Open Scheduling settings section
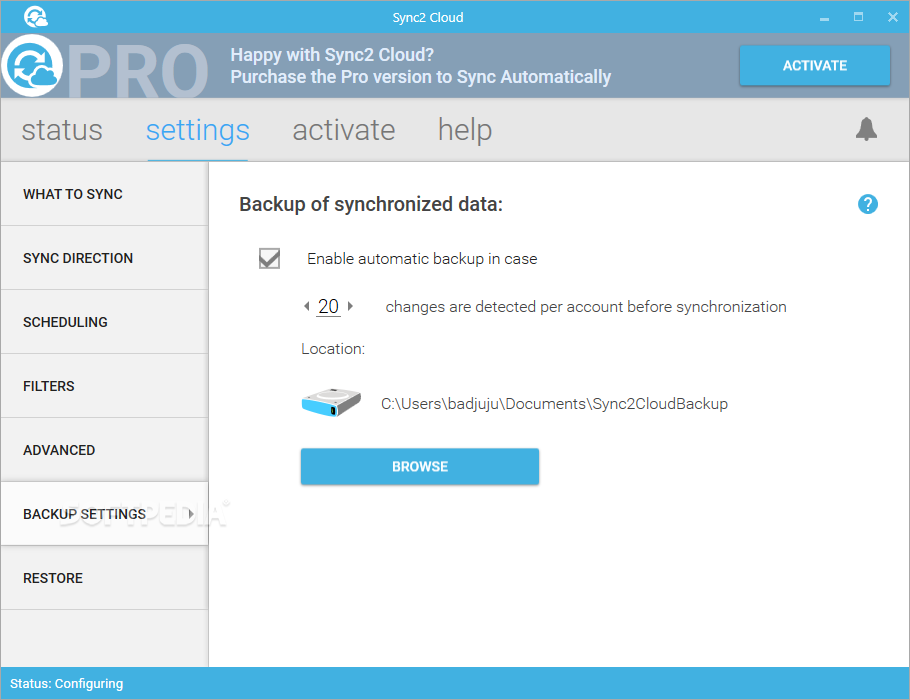The image size is (910, 700). 104,322
